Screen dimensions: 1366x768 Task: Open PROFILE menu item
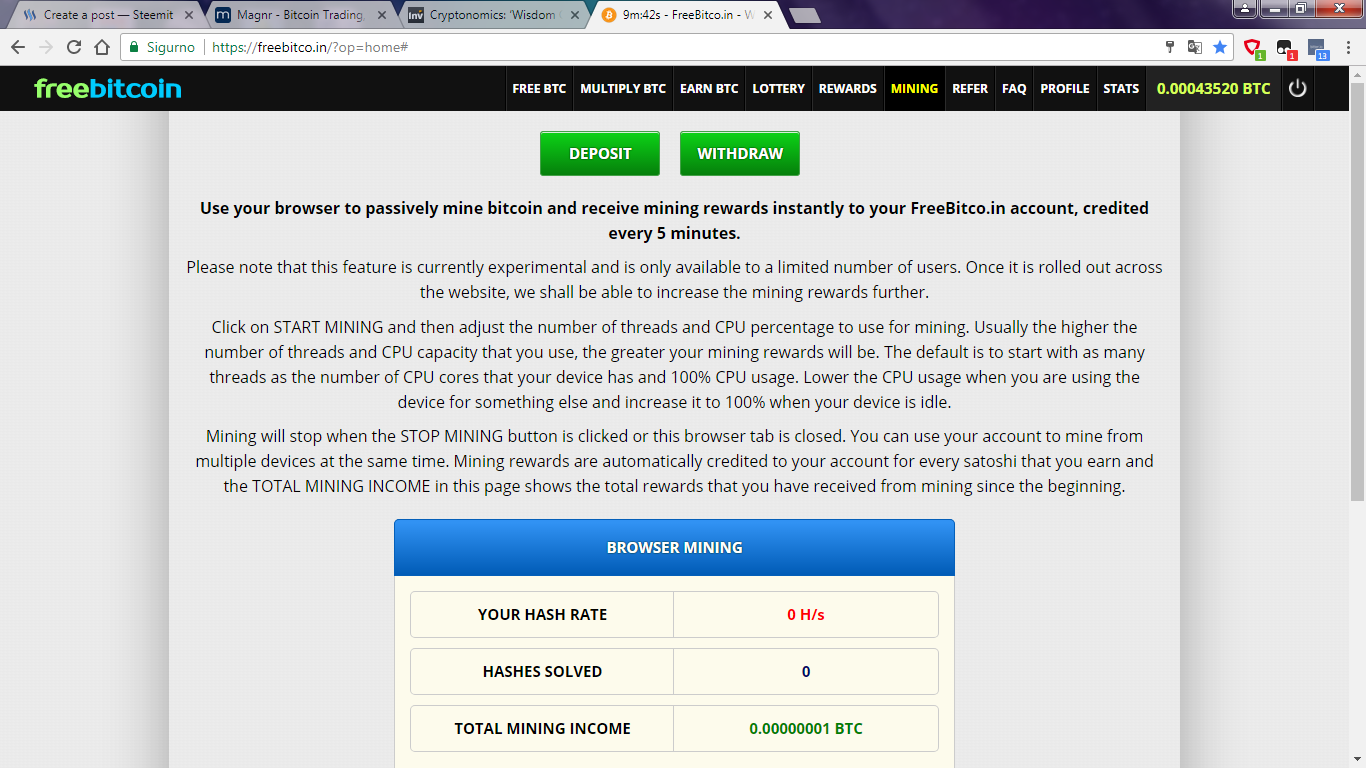click(1065, 89)
